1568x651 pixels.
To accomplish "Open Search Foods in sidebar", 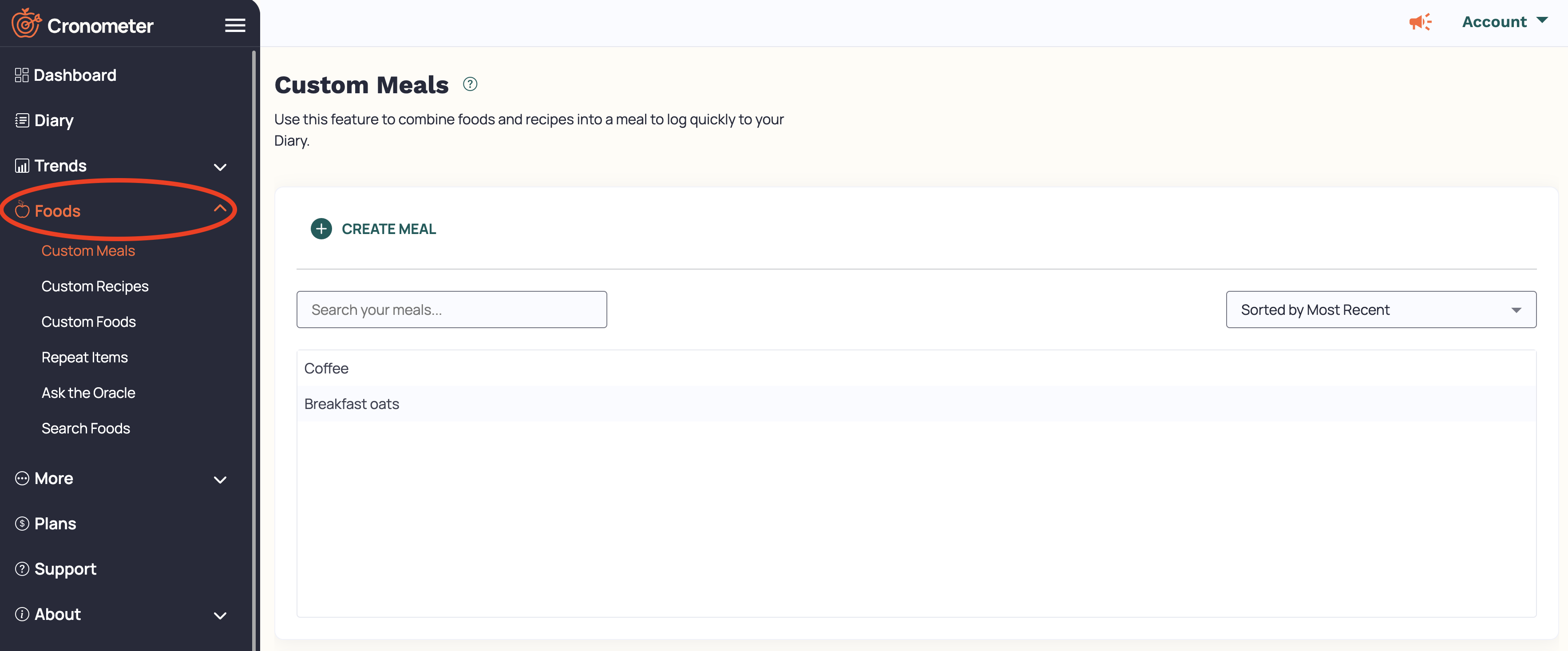I will 86,428.
